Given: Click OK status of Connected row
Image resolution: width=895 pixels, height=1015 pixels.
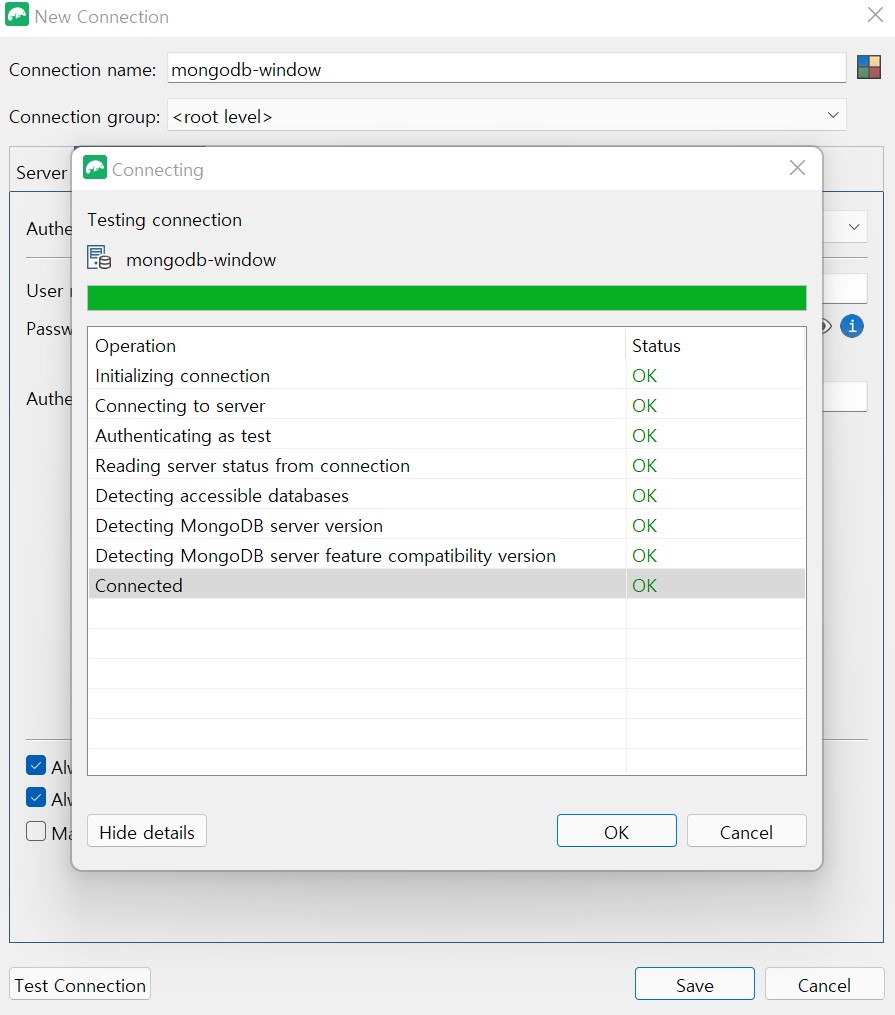Looking at the screenshot, I should point(645,585).
